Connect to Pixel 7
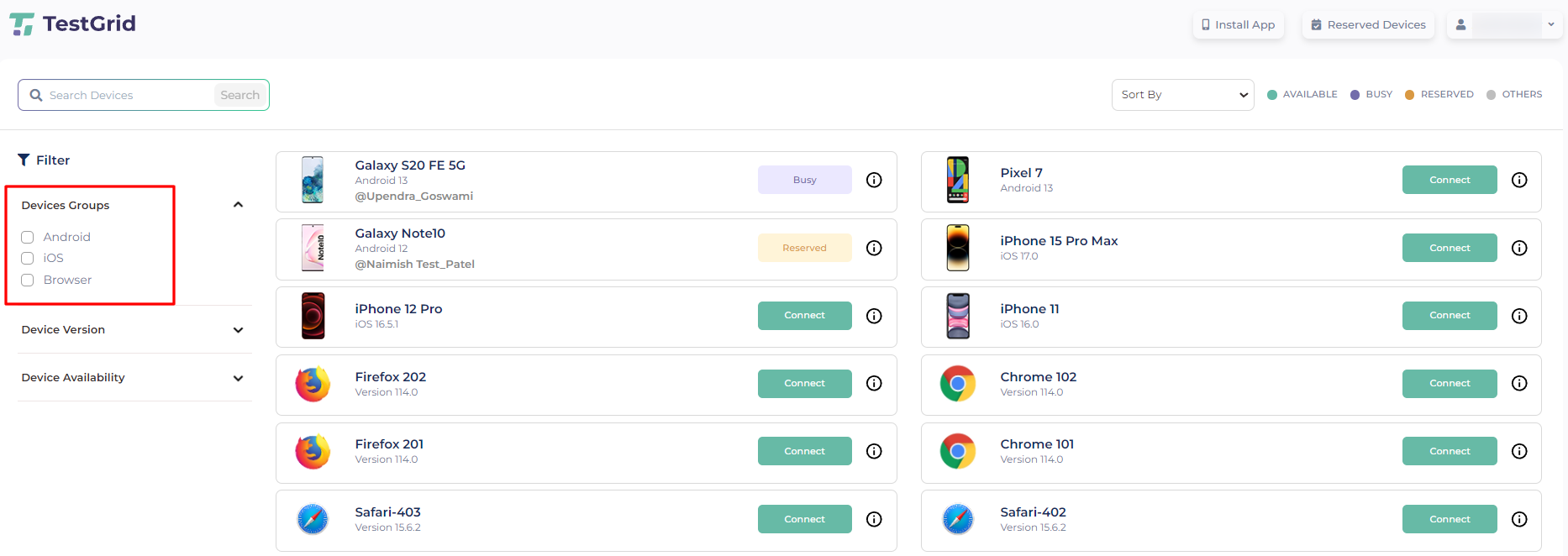1568x556 pixels. tap(1450, 180)
